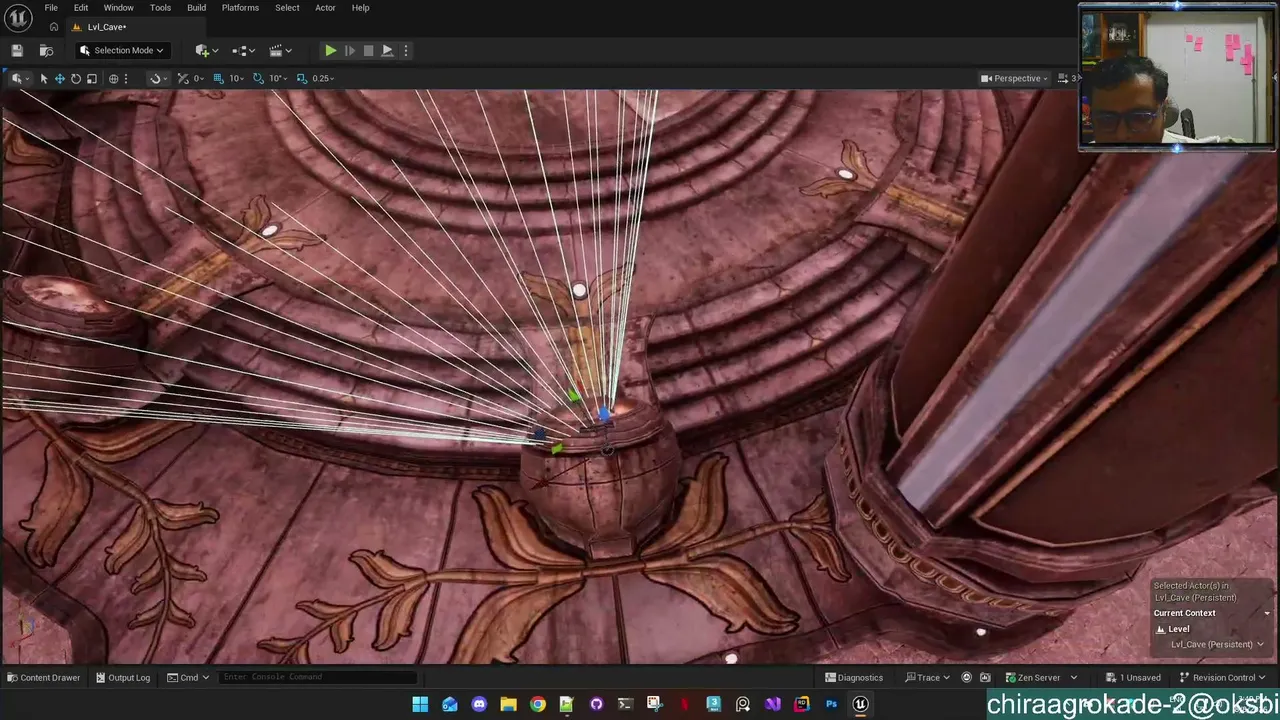Open the Selection Mode dropdown
Screen dimensions: 1280x720
[x=122, y=50]
